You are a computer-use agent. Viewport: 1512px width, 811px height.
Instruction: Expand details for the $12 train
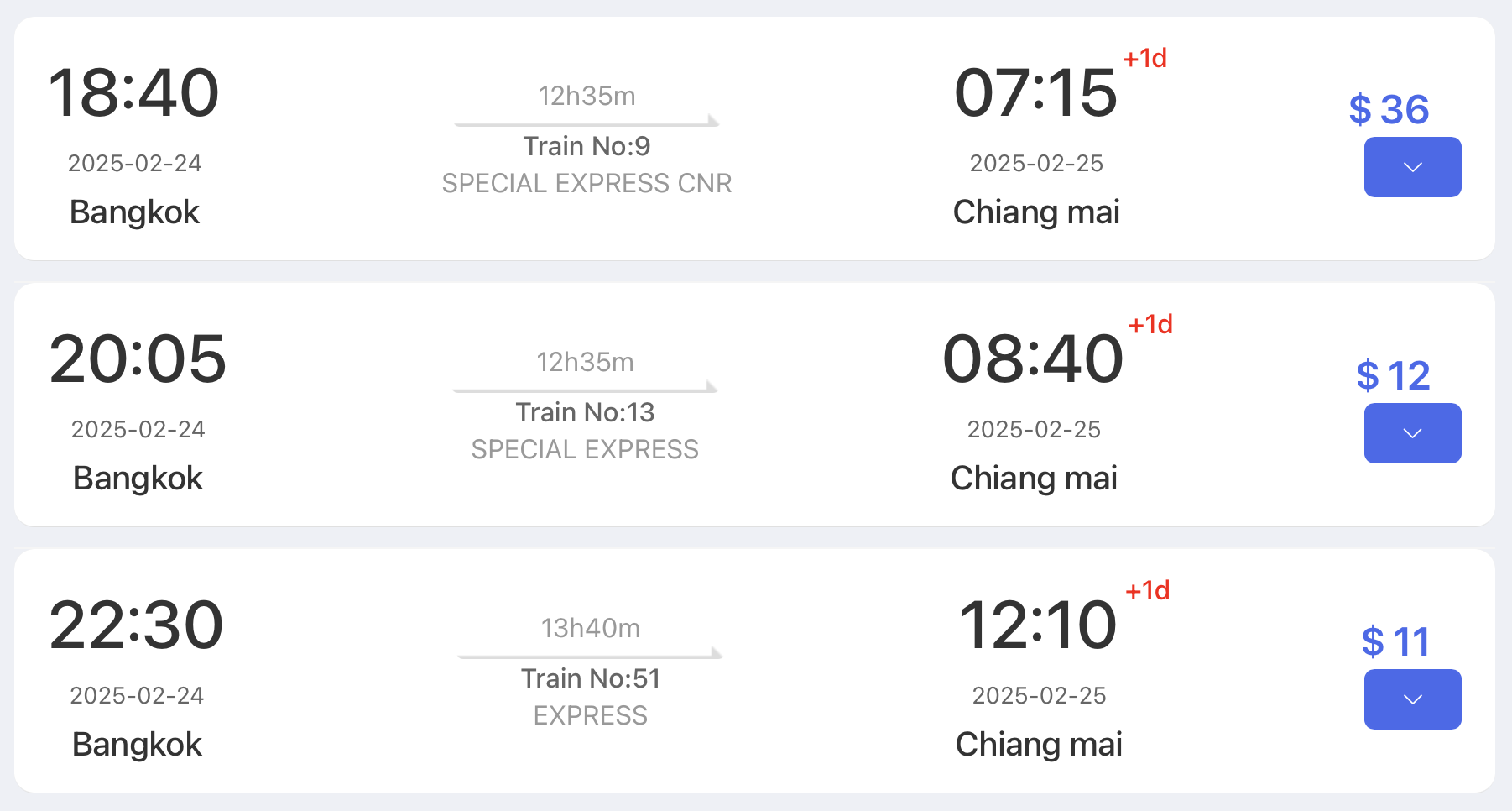[1412, 433]
